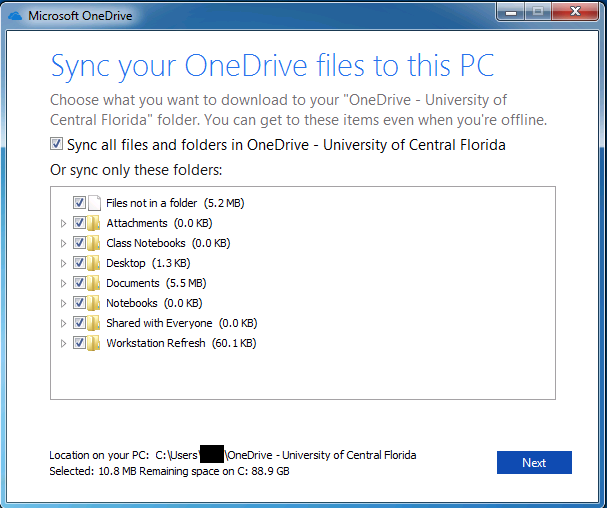Click the Workstation Refresh folder icon
The height and width of the screenshot is (508, 607).
(93, 343)
